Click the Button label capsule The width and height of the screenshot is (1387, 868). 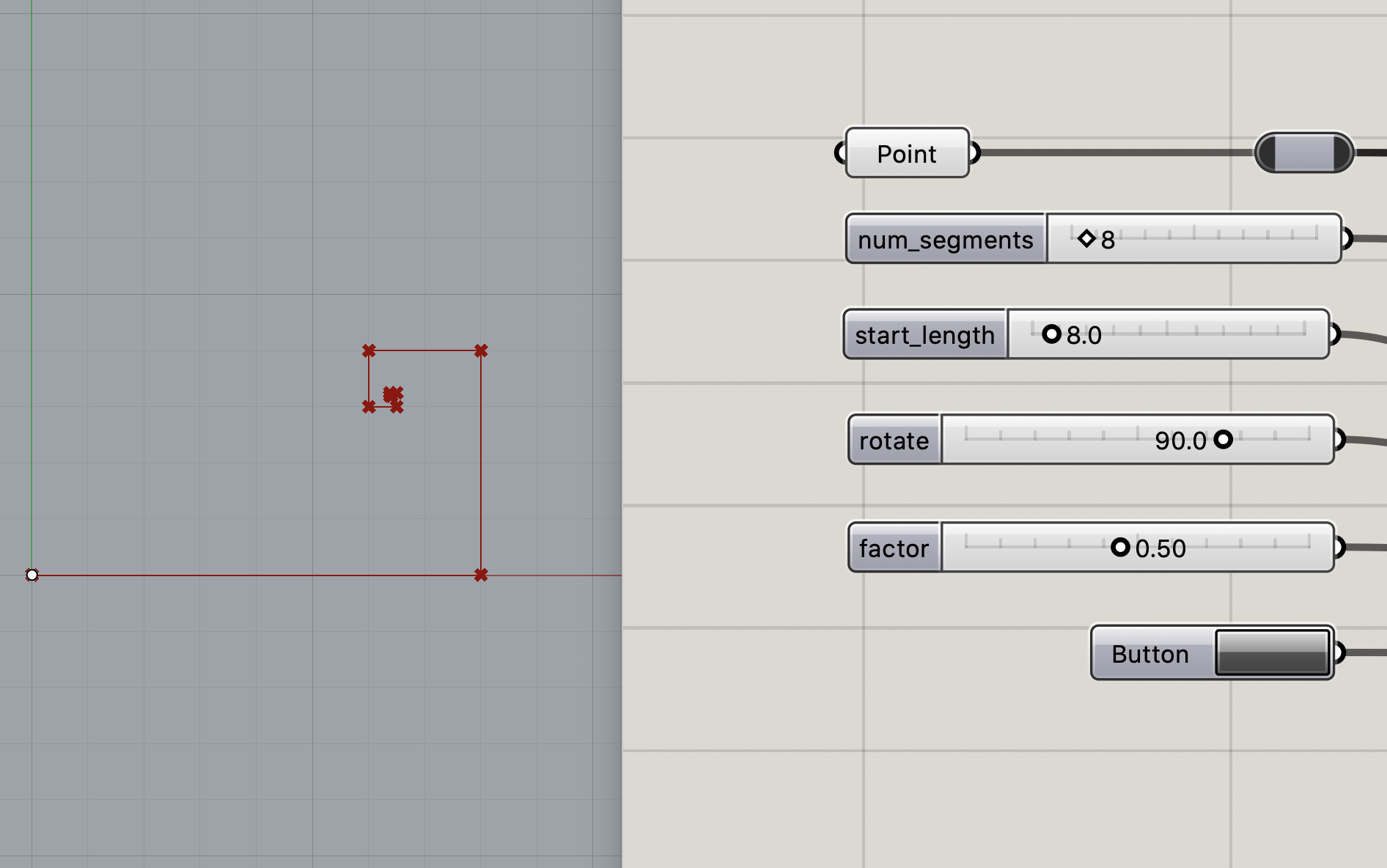pyautogui.click(x=1149, y=653)
